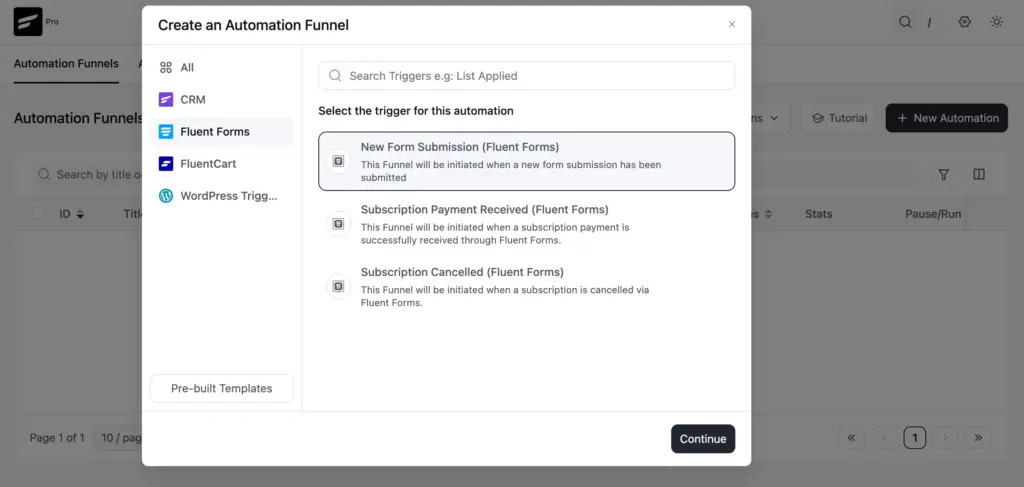Click the WordPress logo icon
Image resolution: width=1024 pixels, height=487 pixels.
click(x=166, y=195)
